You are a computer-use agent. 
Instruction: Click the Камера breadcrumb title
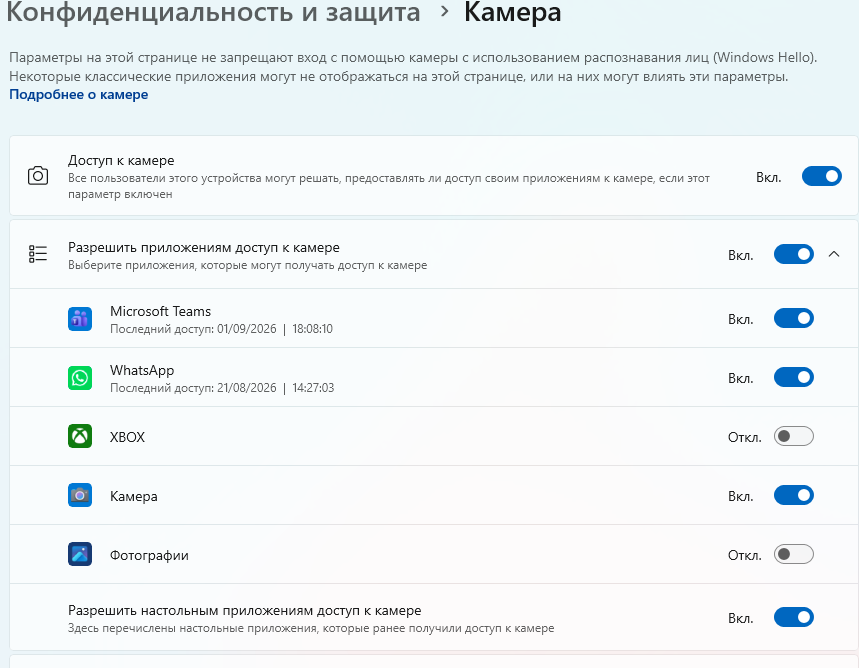click(x=512, y=12)
